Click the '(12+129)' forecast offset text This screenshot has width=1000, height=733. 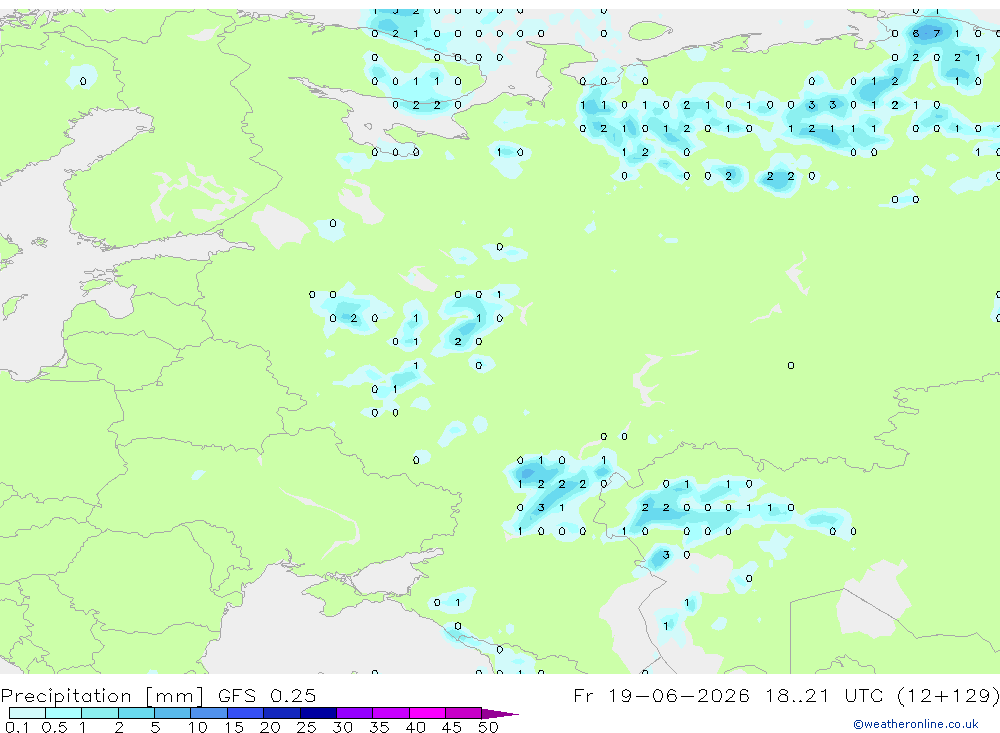click(948, 695)
